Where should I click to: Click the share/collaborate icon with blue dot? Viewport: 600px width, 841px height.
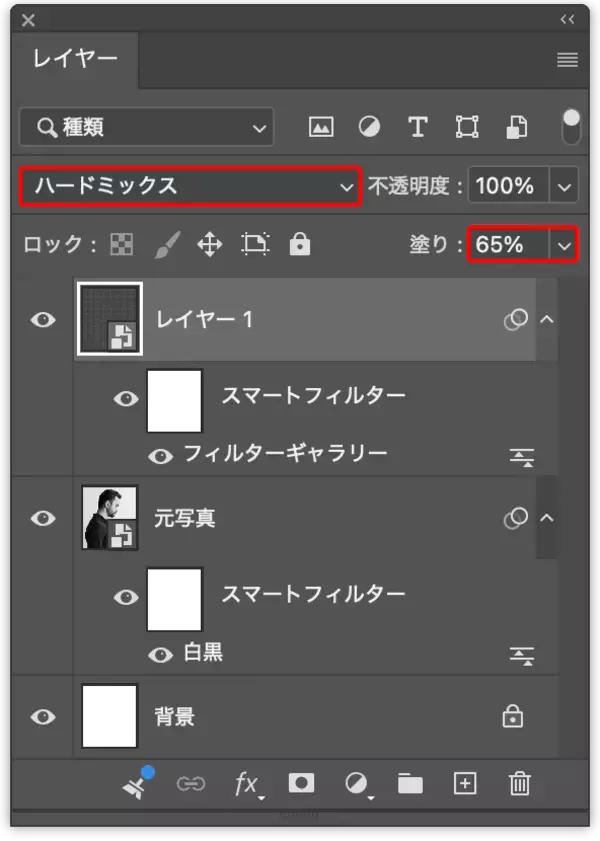click(138, 783)
